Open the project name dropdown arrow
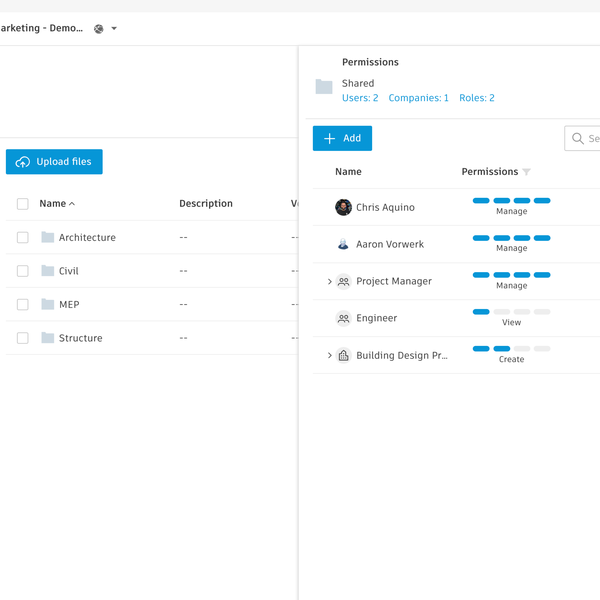Viewport: 600px width, 600px height. [114, 29]
